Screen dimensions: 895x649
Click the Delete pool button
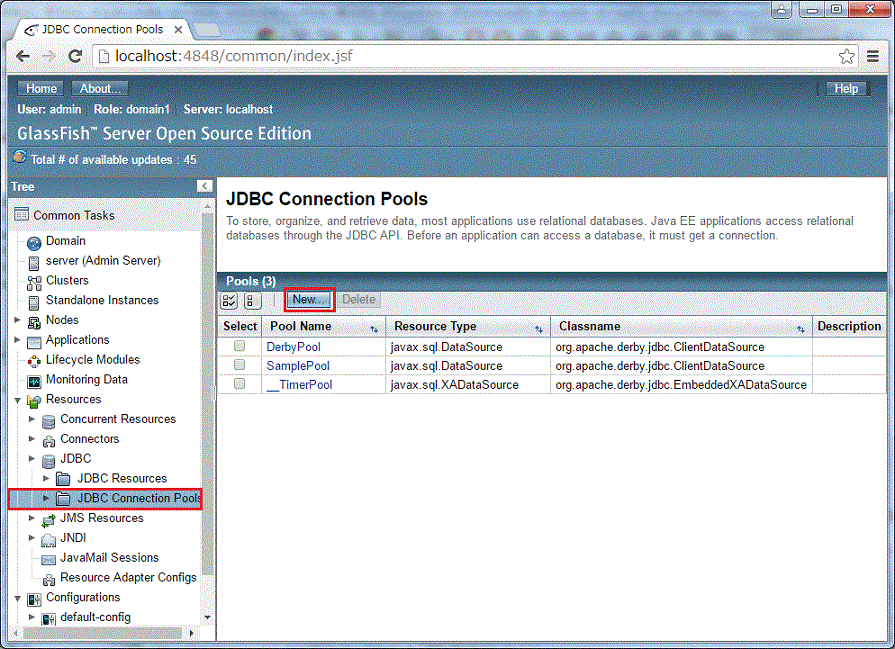[358, 300]
